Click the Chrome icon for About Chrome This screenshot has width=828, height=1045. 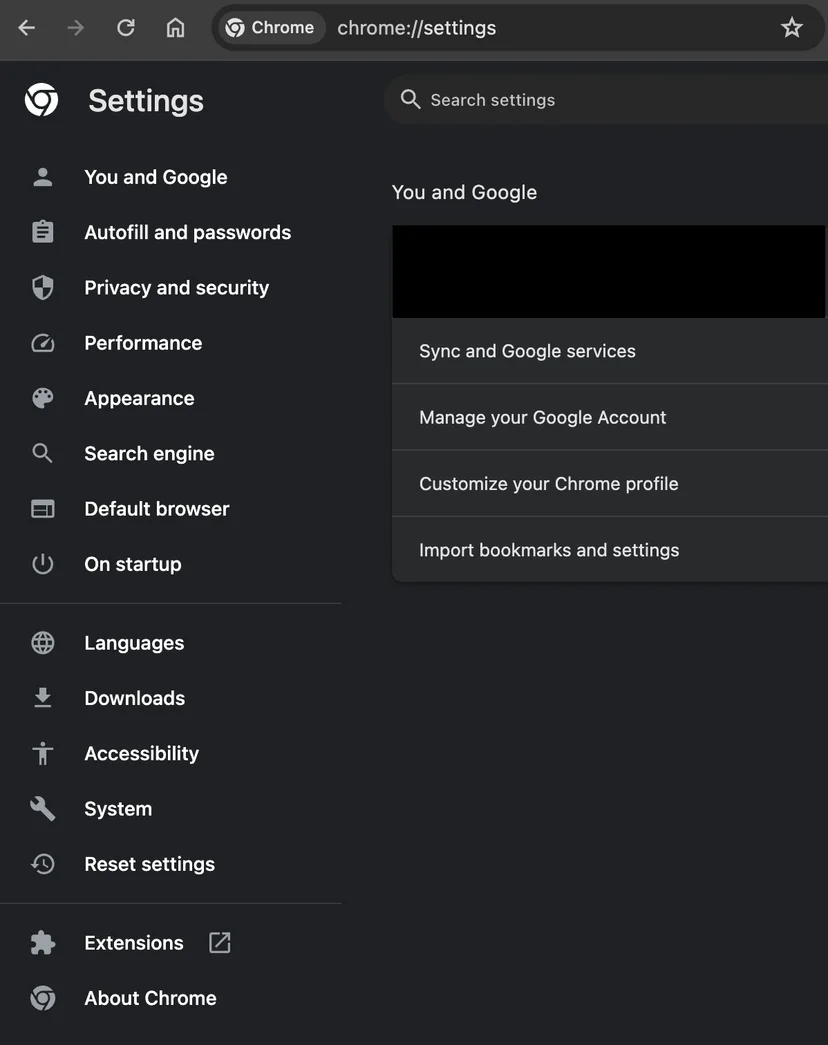tap(43, 998)
